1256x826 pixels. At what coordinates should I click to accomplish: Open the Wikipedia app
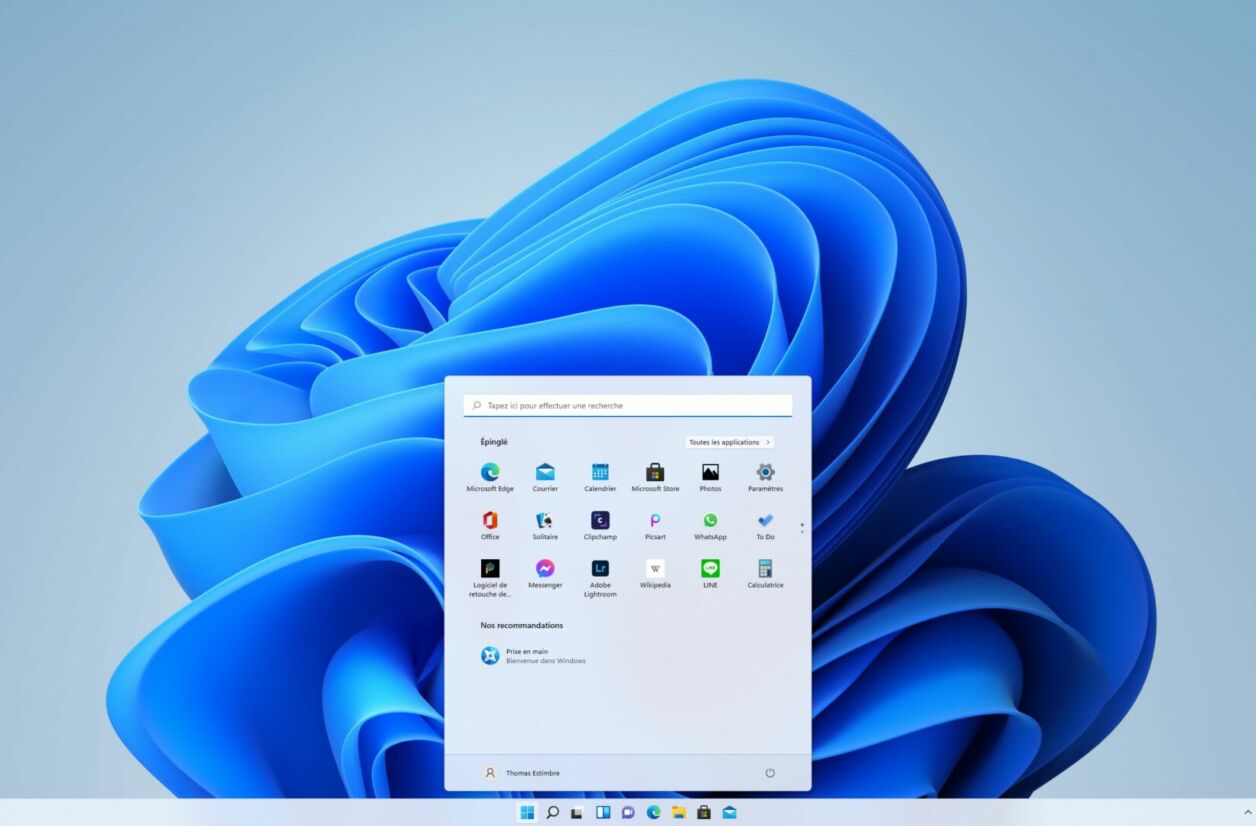pos(655,573)
